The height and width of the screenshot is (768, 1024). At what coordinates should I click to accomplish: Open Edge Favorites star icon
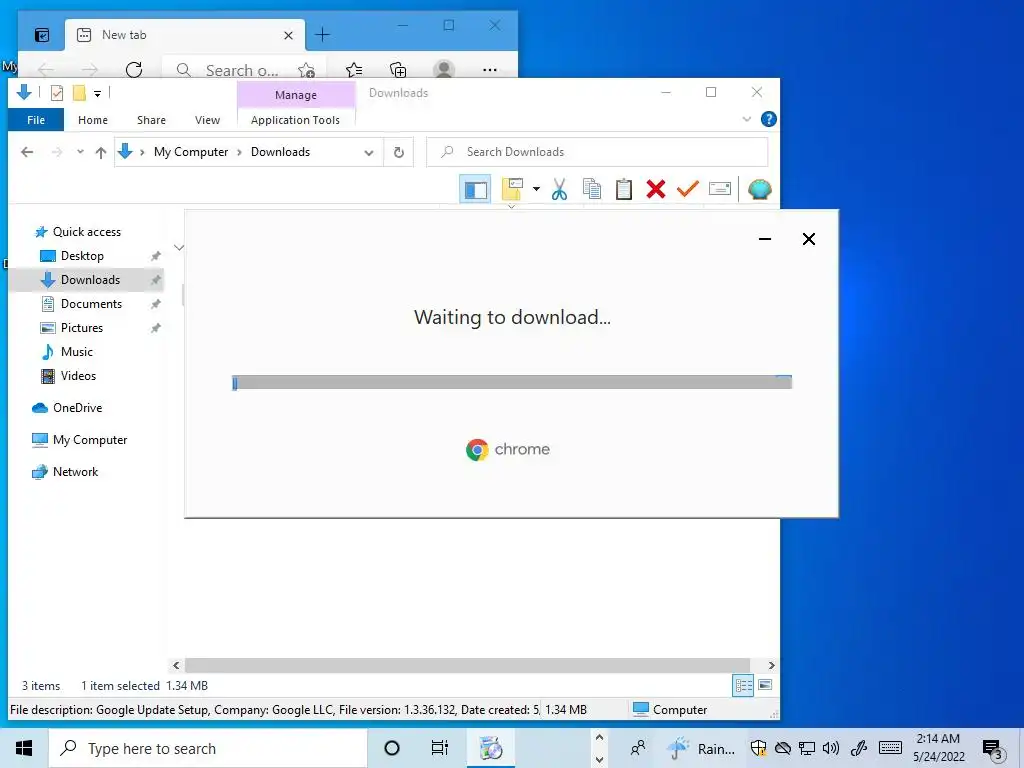[353, 69]
